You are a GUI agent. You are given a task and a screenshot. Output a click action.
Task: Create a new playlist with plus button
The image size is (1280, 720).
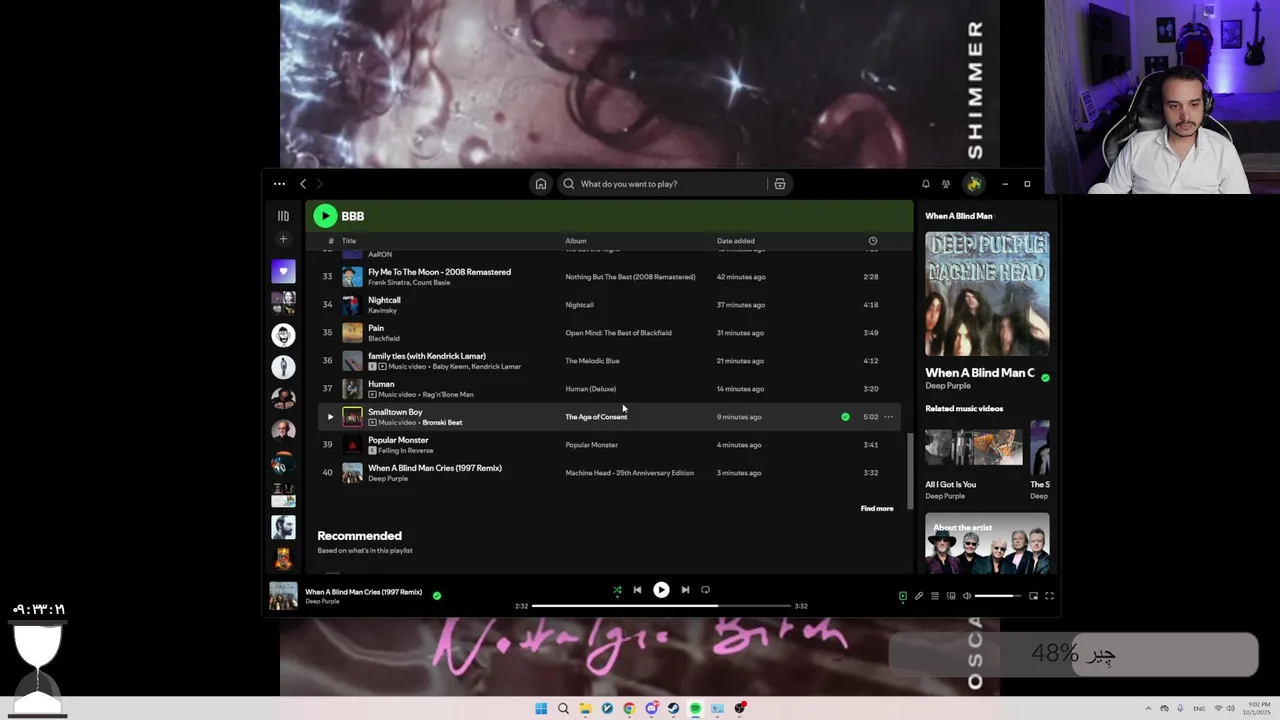tap(283, 239)
